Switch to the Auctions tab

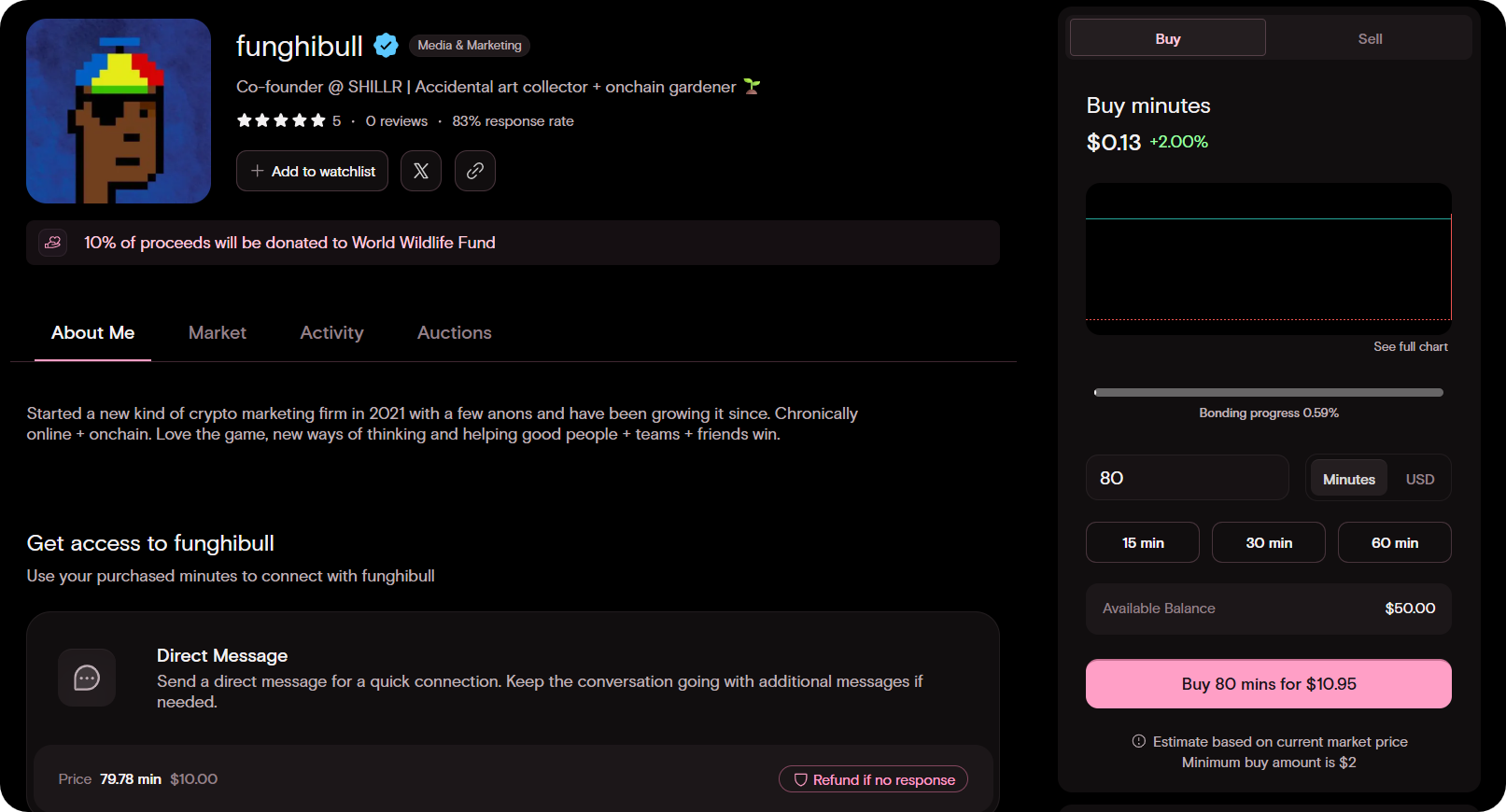[x=454, y=333]
